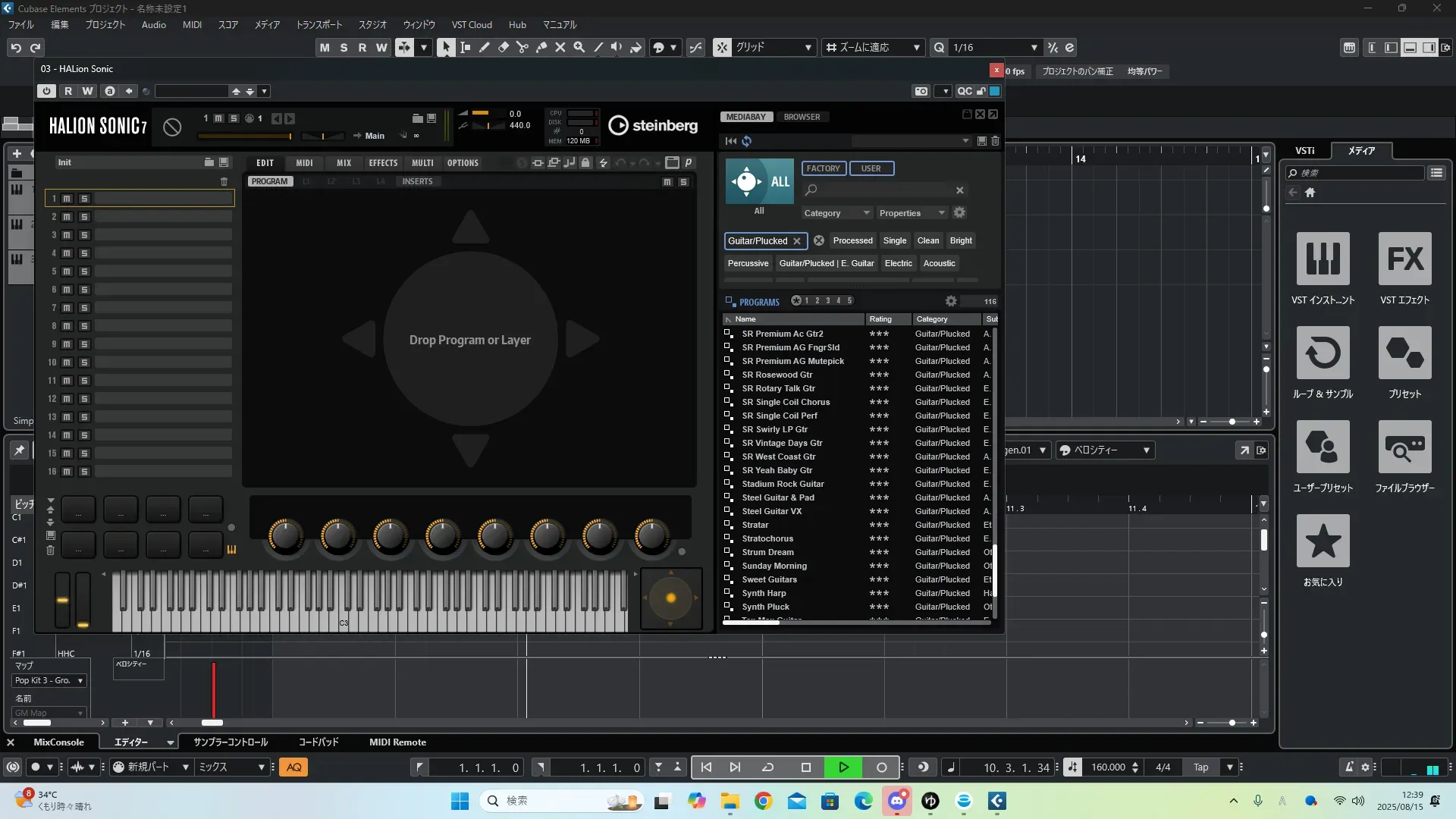The image size is (1456, 819).
Task: Open Loops & Samples tile
Action: pyautogui.click(x=1323, y=353)
